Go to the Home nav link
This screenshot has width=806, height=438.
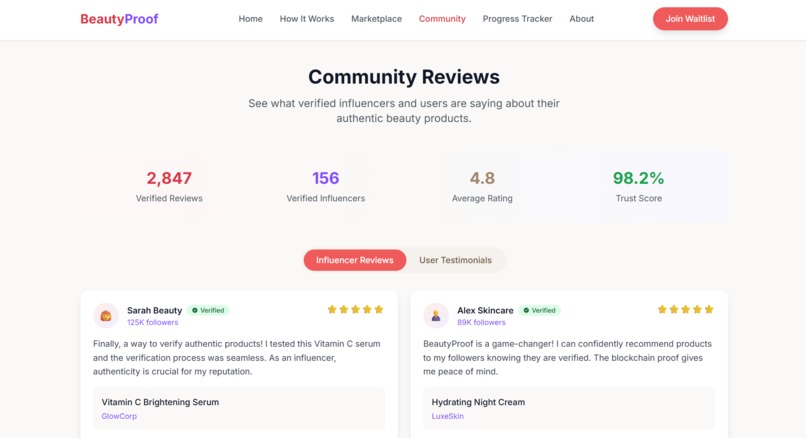(x=250, y=19)
